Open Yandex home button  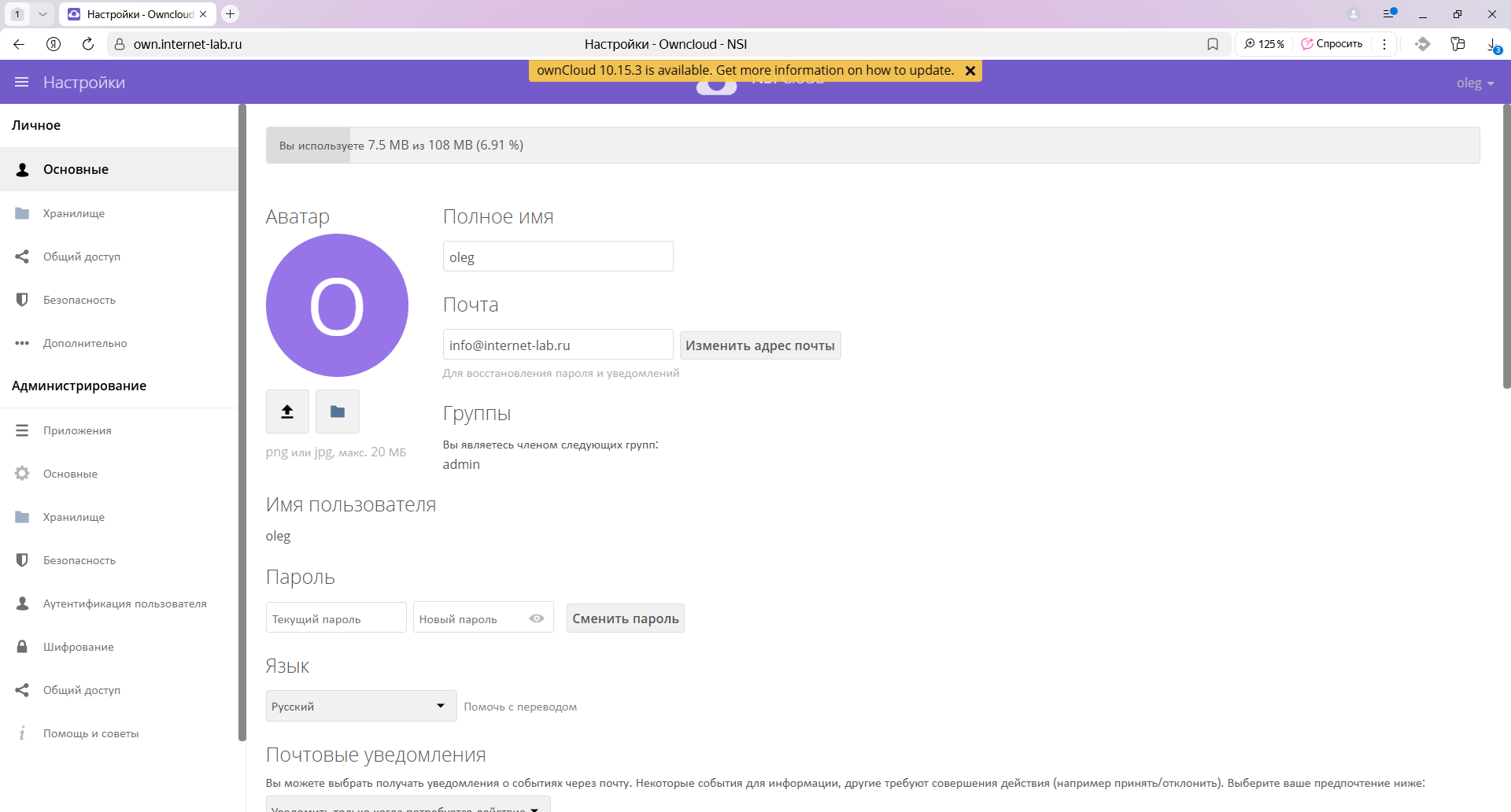click(x=54, y=44)
